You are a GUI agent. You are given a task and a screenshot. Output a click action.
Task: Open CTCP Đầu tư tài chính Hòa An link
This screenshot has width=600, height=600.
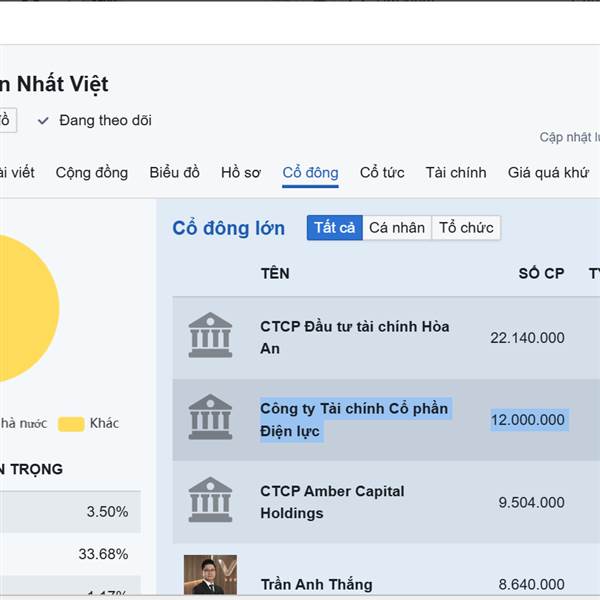coord(355,338)
